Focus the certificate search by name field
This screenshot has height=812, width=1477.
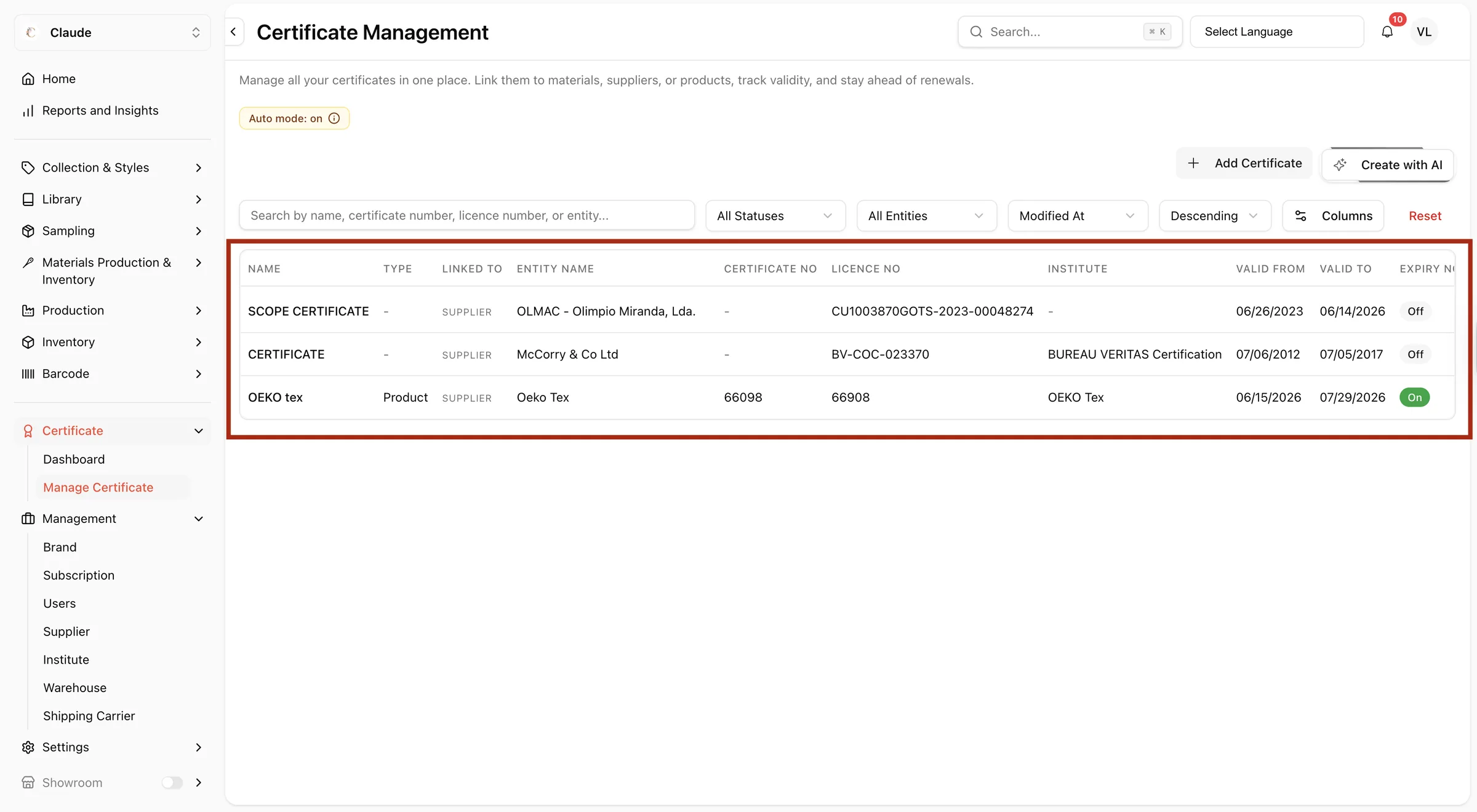pyautogui.click(x=467, y=216)
